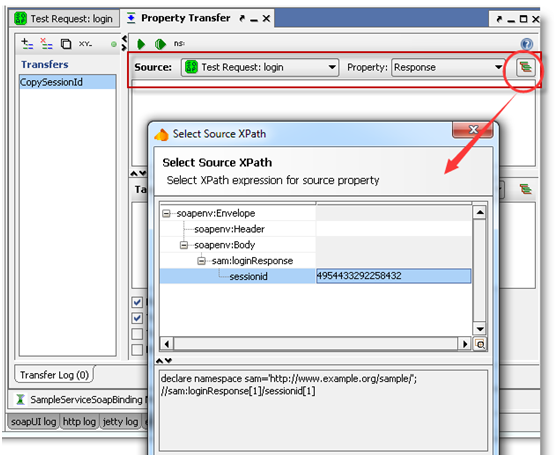Click the magnifier icon beside horizontal scrollbar

click(x=480, y=344)
